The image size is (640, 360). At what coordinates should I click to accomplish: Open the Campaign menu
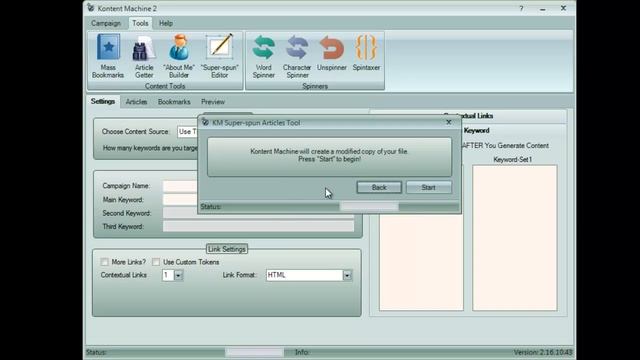coord(106,23)
